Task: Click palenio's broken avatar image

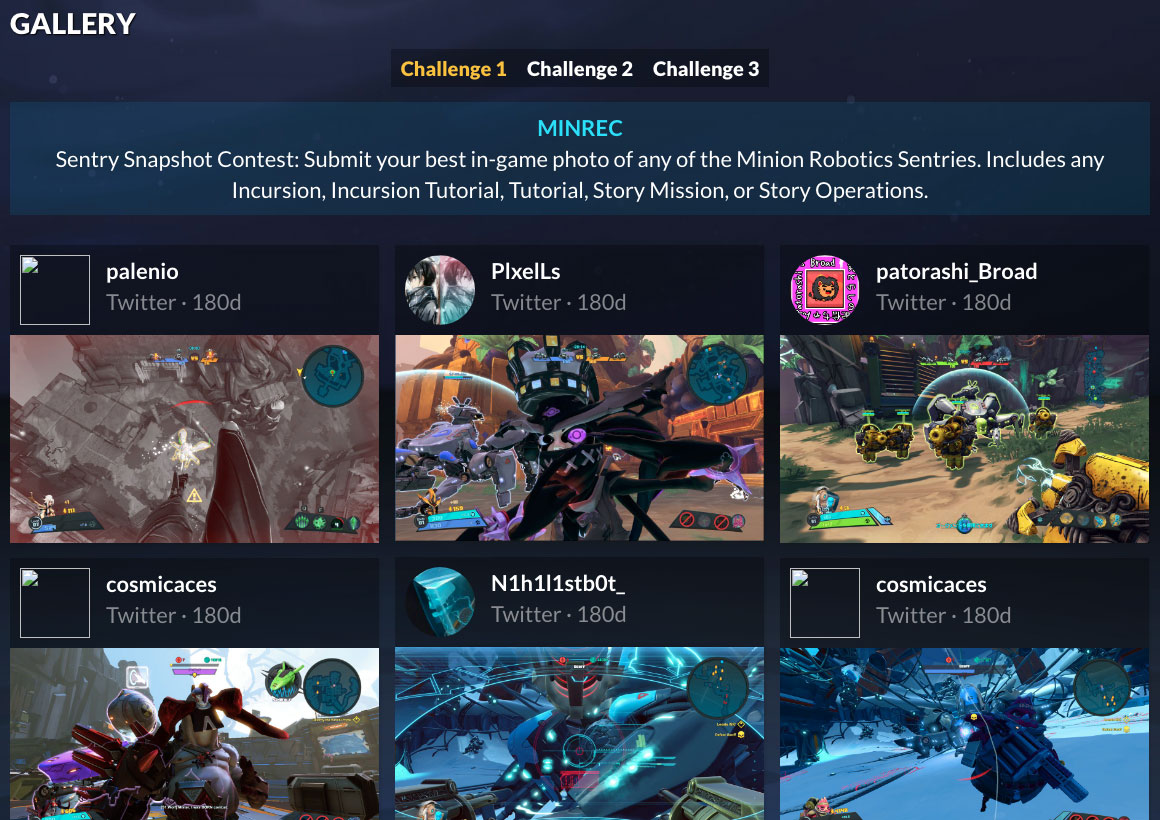Action: coord(55,290)
